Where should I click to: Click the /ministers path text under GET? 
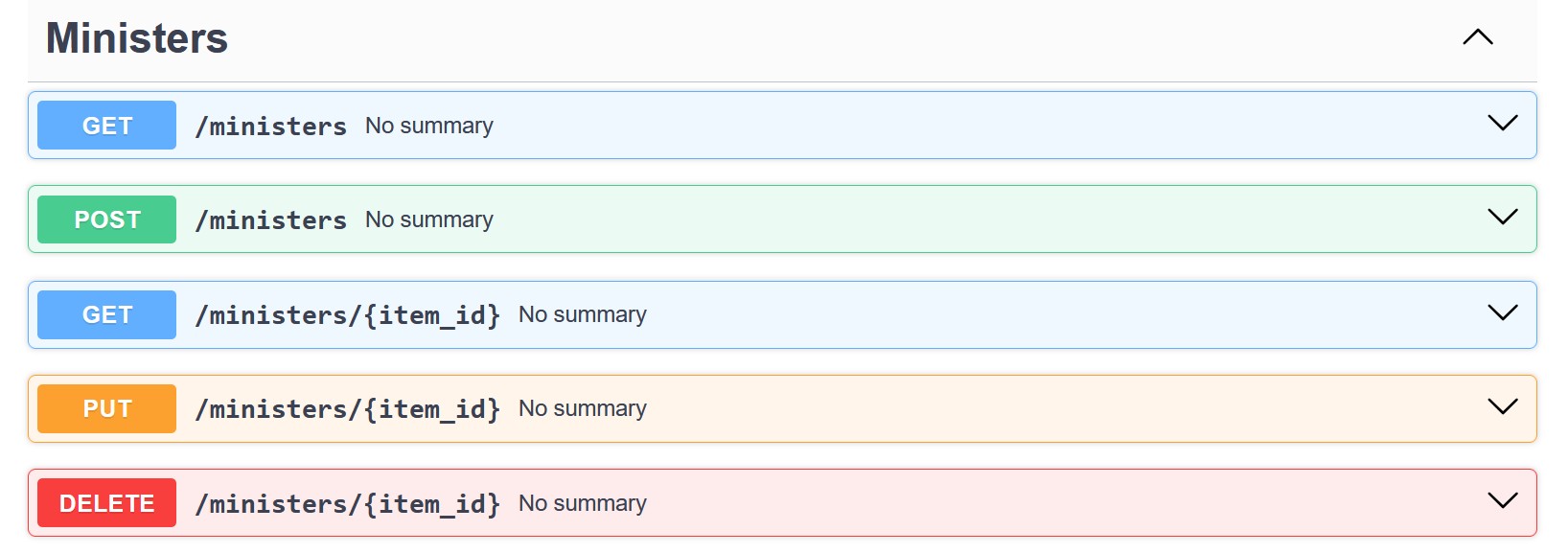[x=271, y=125]
